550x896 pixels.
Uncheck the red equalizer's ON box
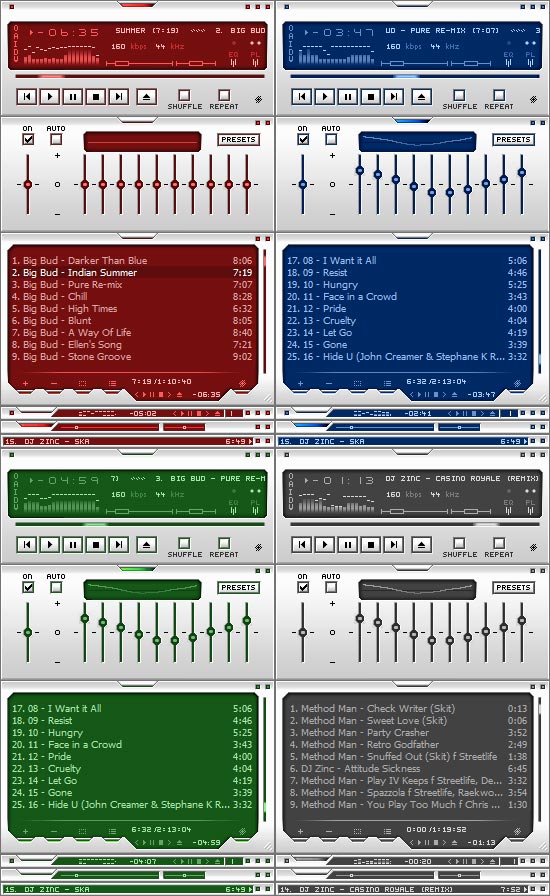point(28,139)
